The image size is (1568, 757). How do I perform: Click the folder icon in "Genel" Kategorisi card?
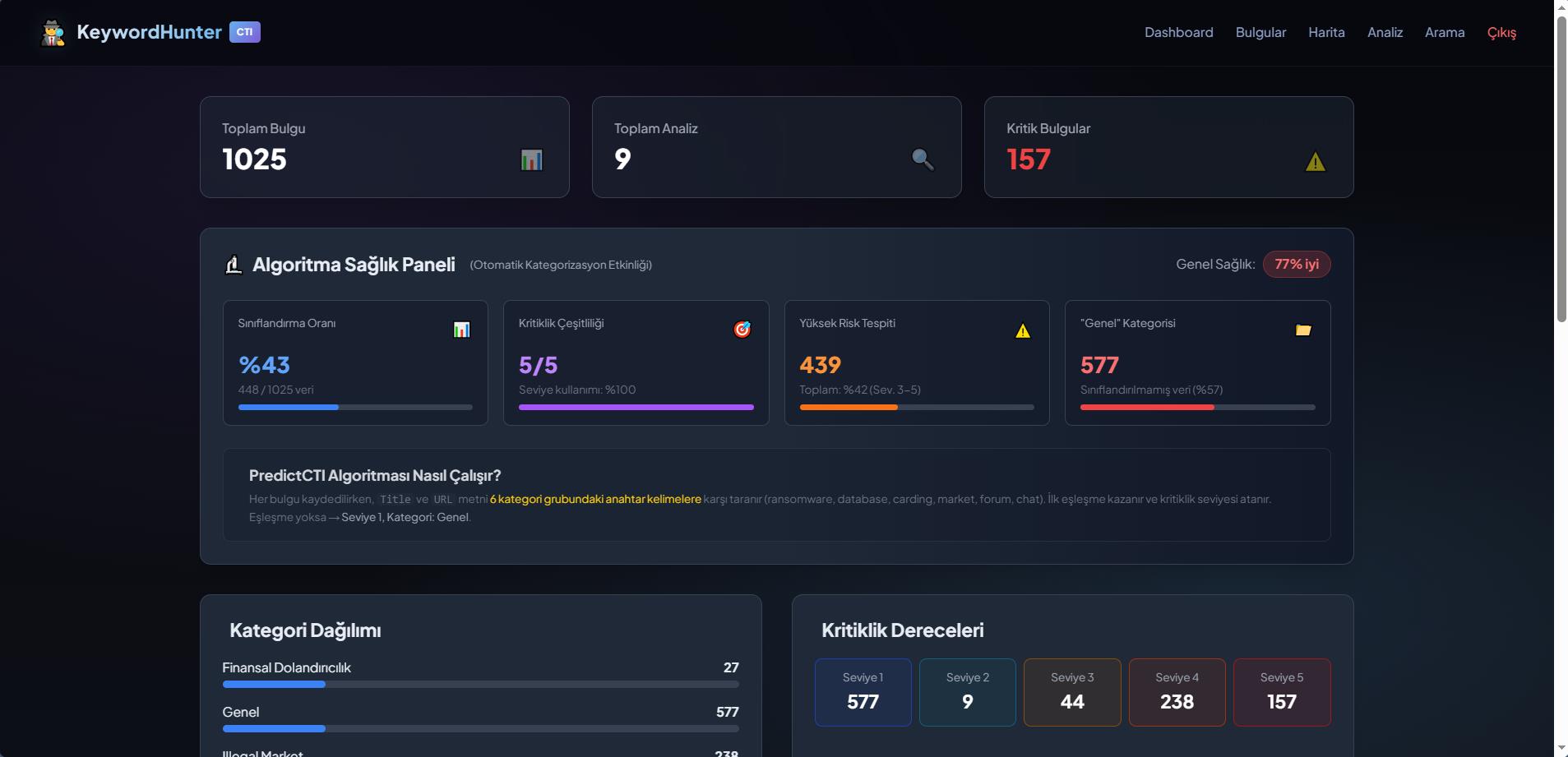pyautogui.click(x=1303, y=330)
